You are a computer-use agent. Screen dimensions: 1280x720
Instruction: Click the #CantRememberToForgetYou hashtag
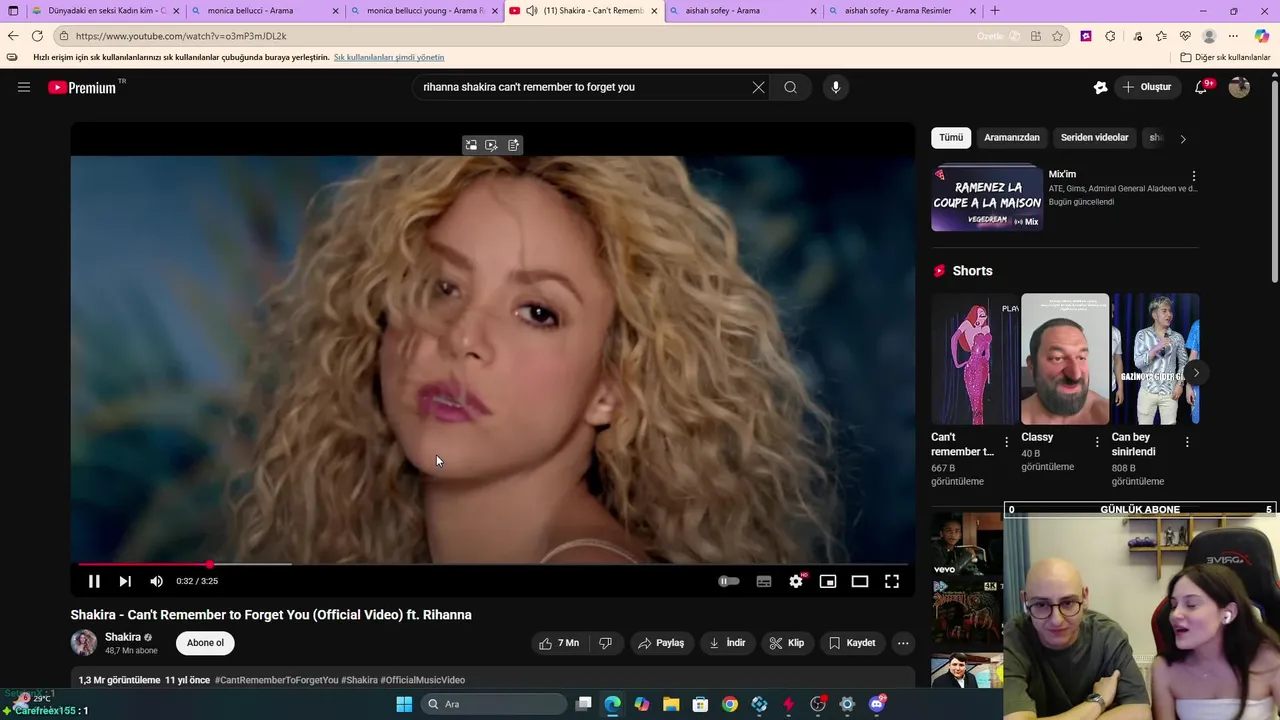point(276,680)
